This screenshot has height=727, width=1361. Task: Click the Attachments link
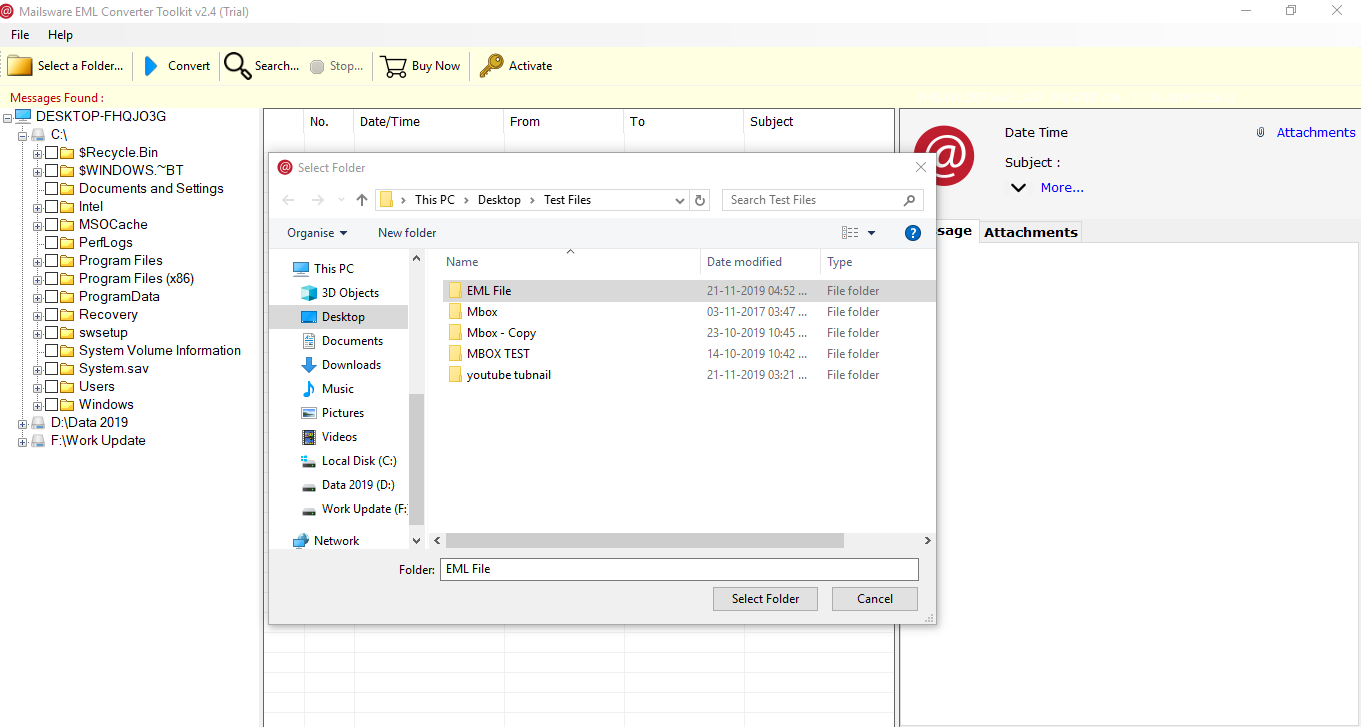pyautogui.click(x=1316, y=132)
